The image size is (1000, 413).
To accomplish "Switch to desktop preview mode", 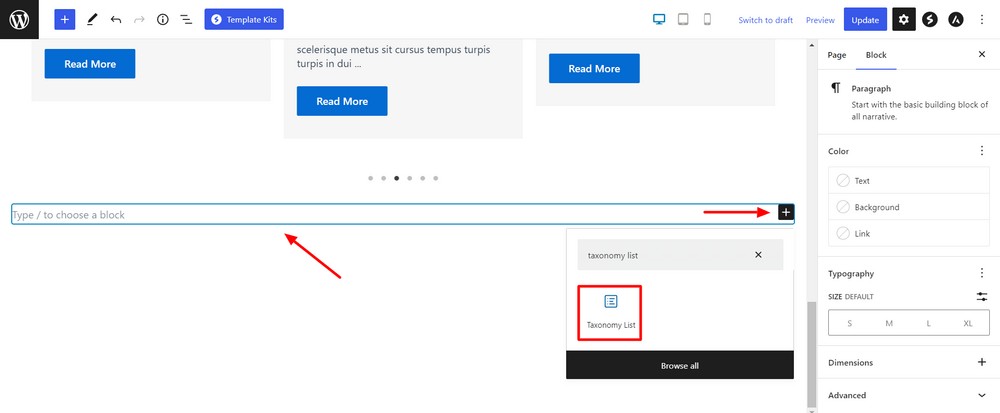I will point(659,19).
